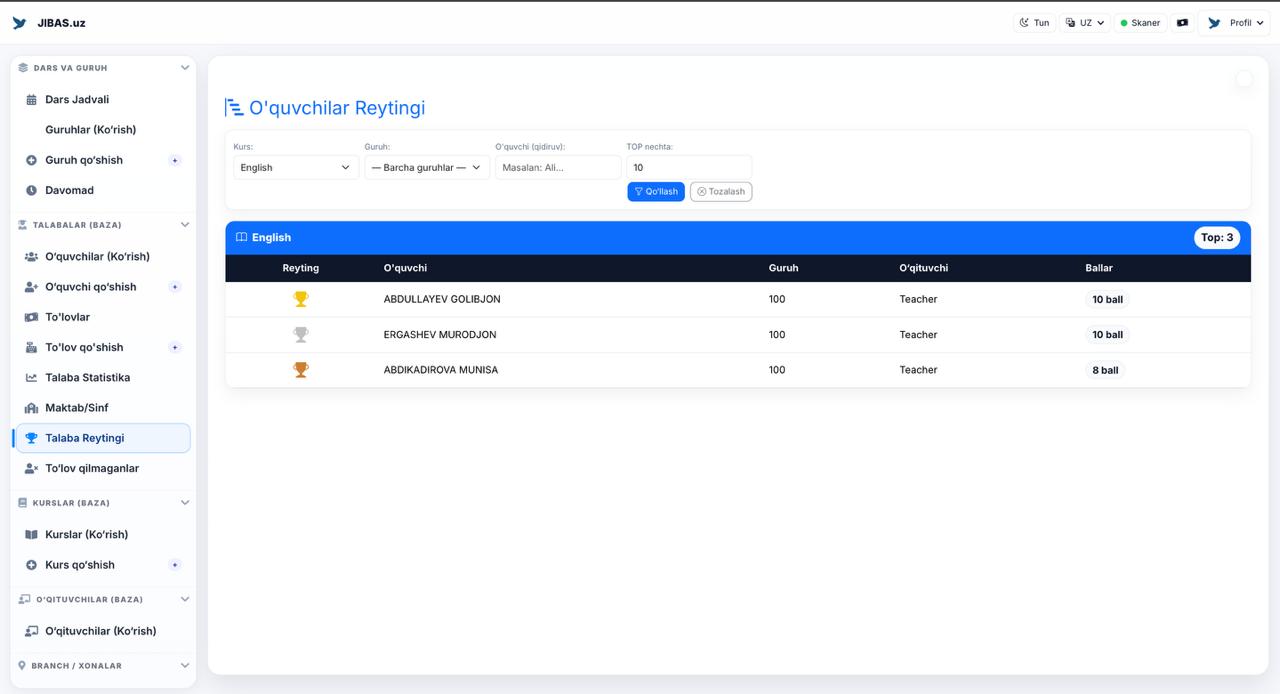Click the JIBAS.uz bird logo
The width and height of the screenshot is (1280, 694).
pyautogui.click(x=19, y=23)
